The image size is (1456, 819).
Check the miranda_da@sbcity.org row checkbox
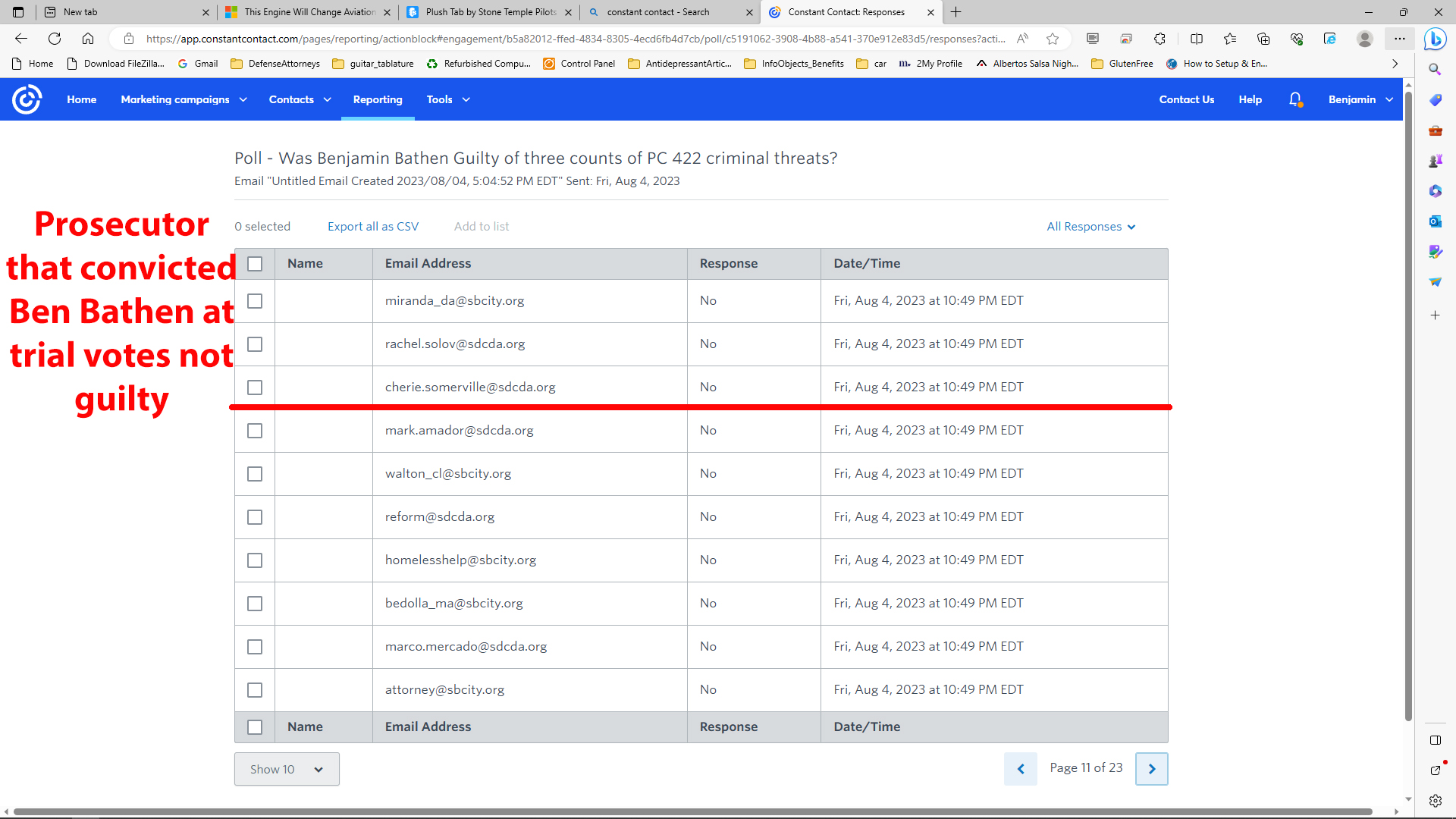pos(255,301)
